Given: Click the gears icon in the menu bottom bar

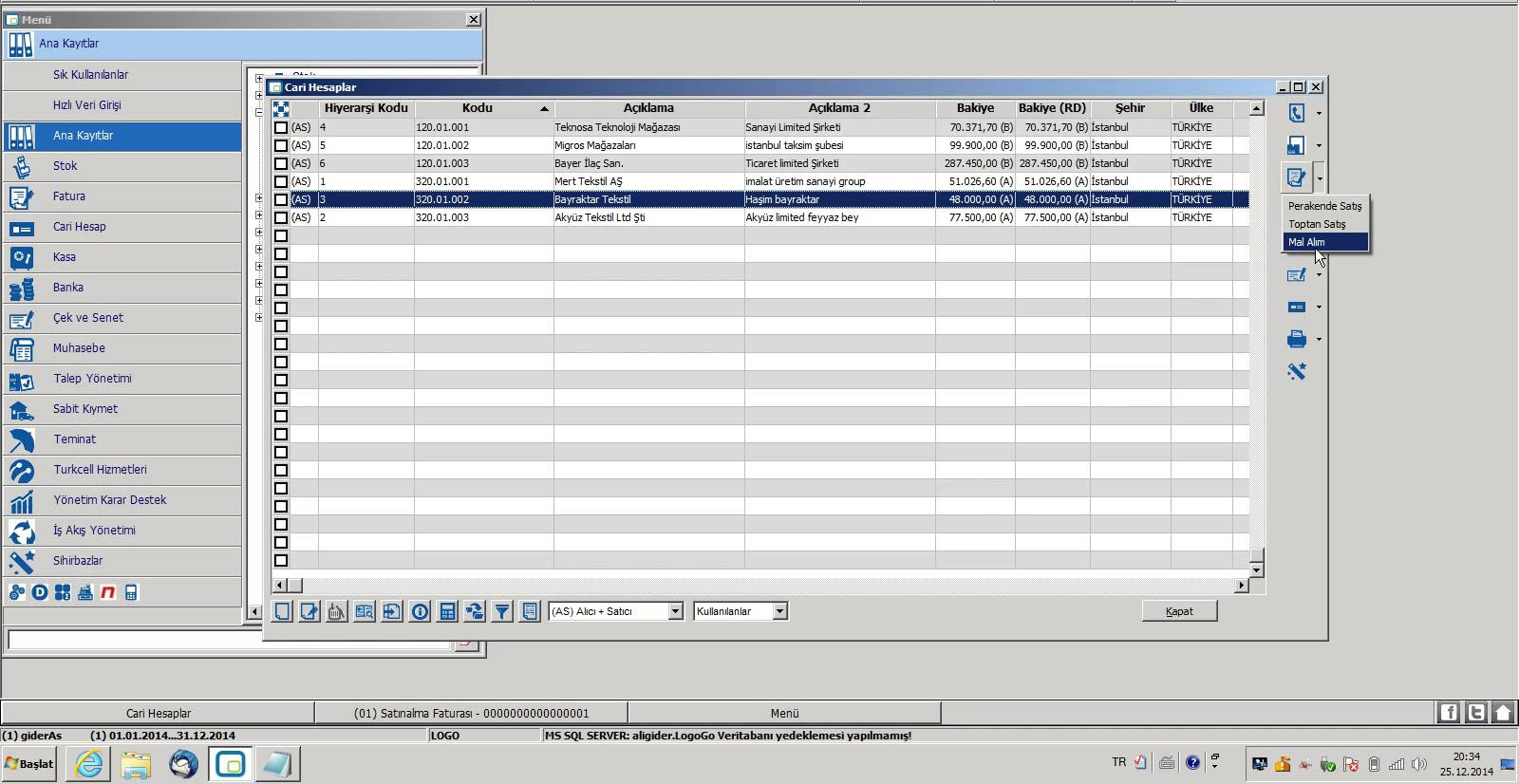Looking at the screenshot, I should pos(17,592).
